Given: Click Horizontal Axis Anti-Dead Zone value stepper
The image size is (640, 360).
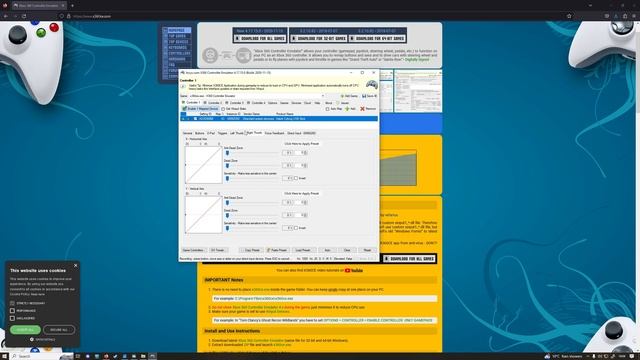Looking at the screenshot, I should click(x=306, y=153).
